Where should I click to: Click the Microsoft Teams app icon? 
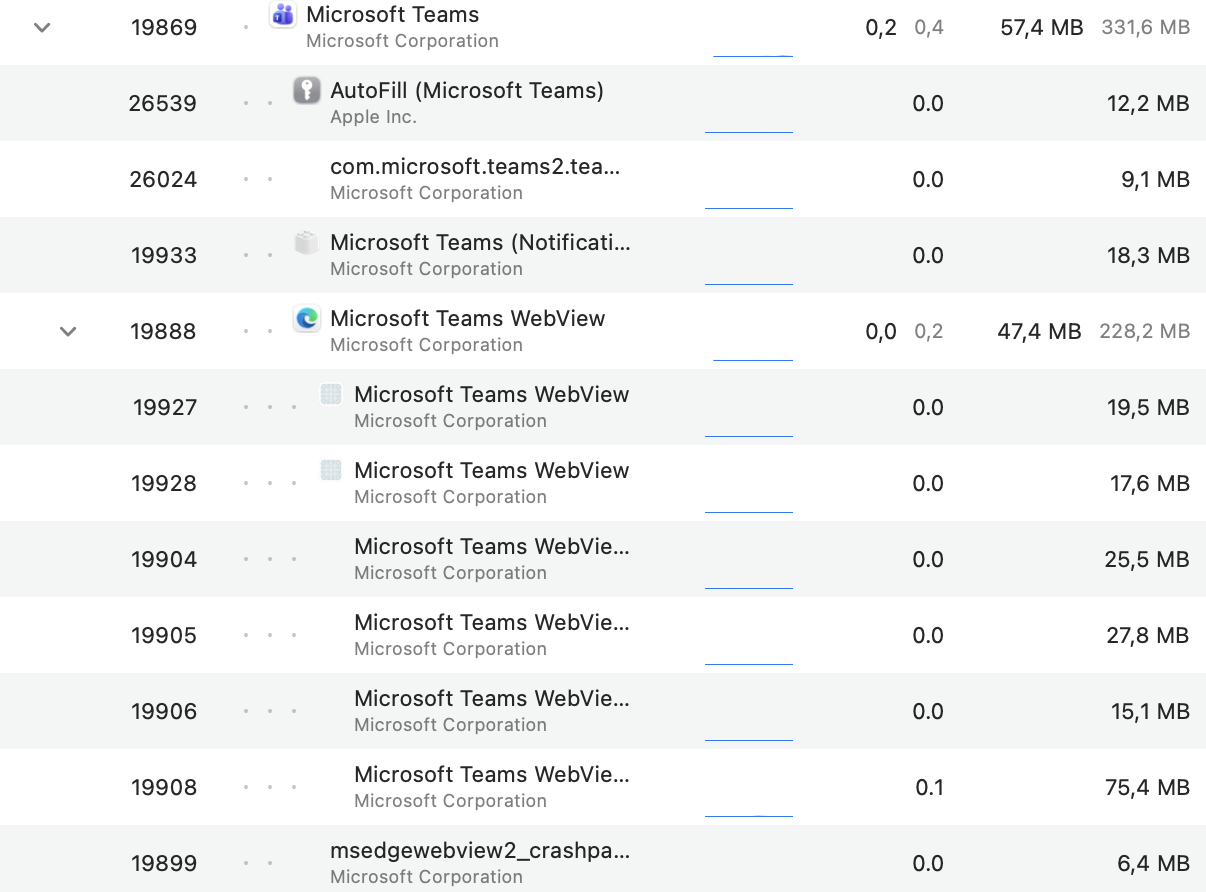[283, 15]
